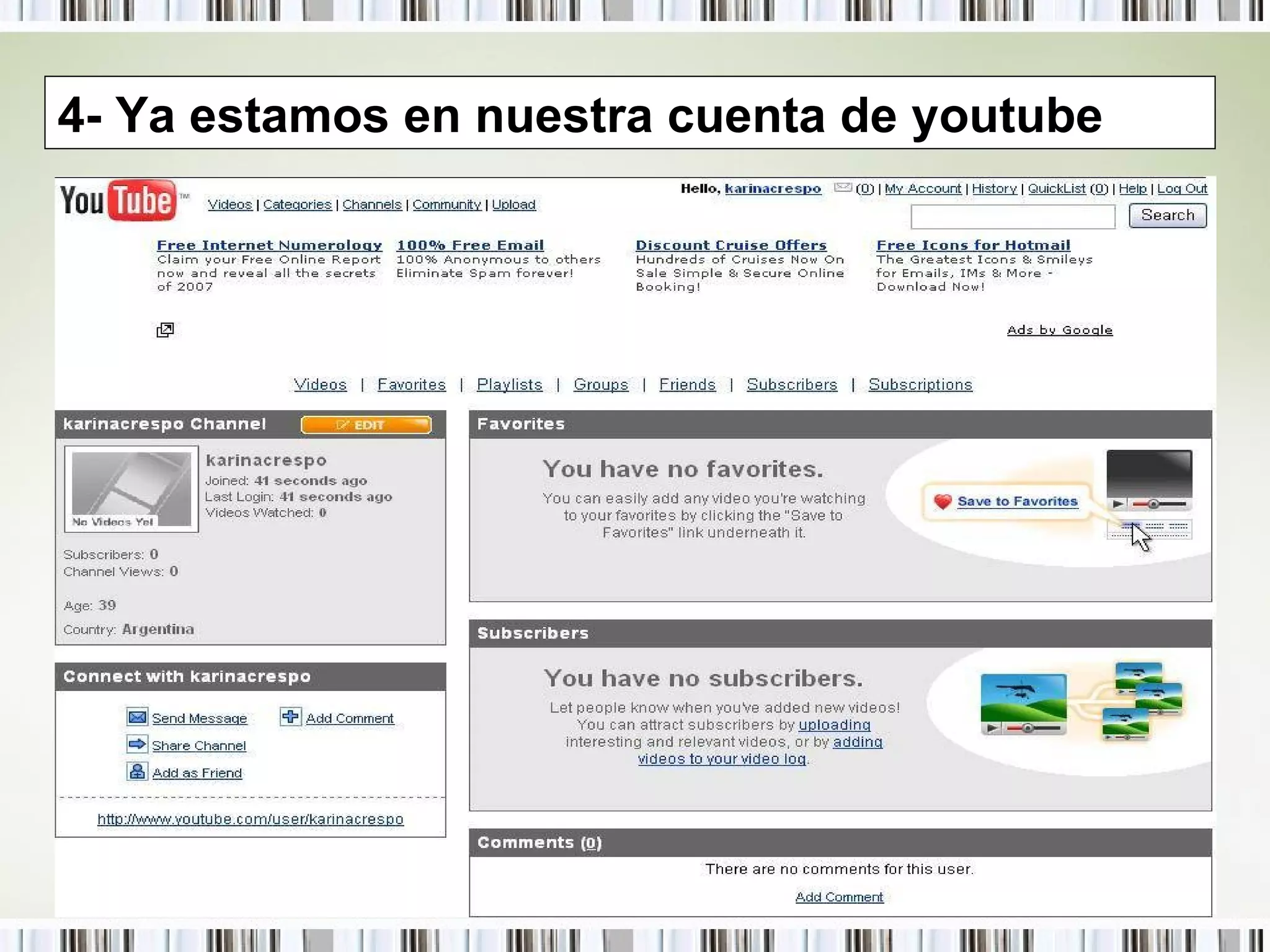
Task: Click the comments count (0) link
Action: (x=591, y=843)
